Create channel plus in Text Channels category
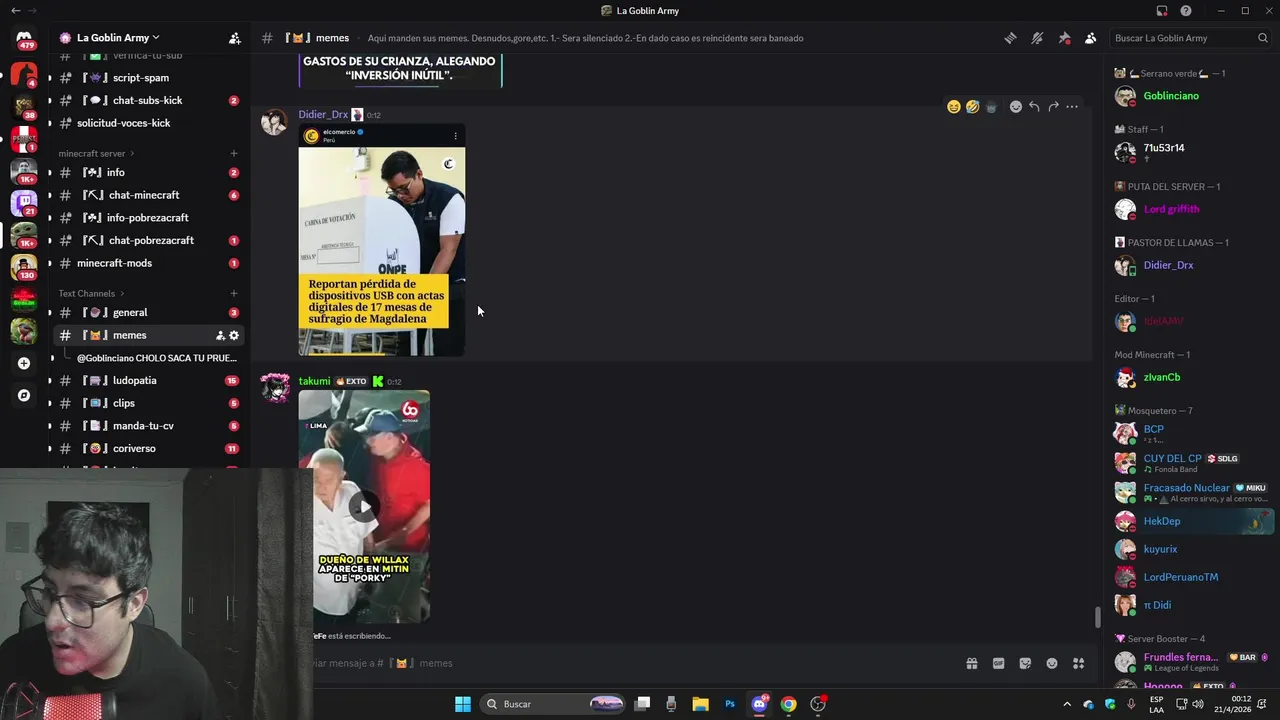Screen dimensions: 1280x720 pyautogui.click(x=234, y=293)
